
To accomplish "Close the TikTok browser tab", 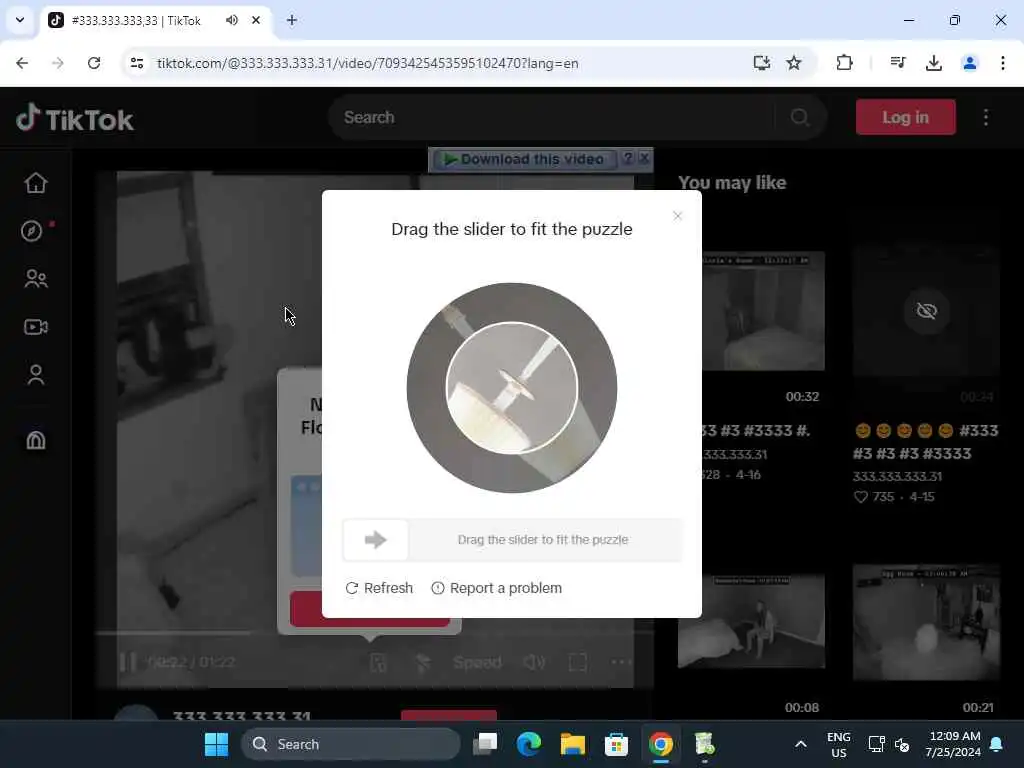I will 256,20.
